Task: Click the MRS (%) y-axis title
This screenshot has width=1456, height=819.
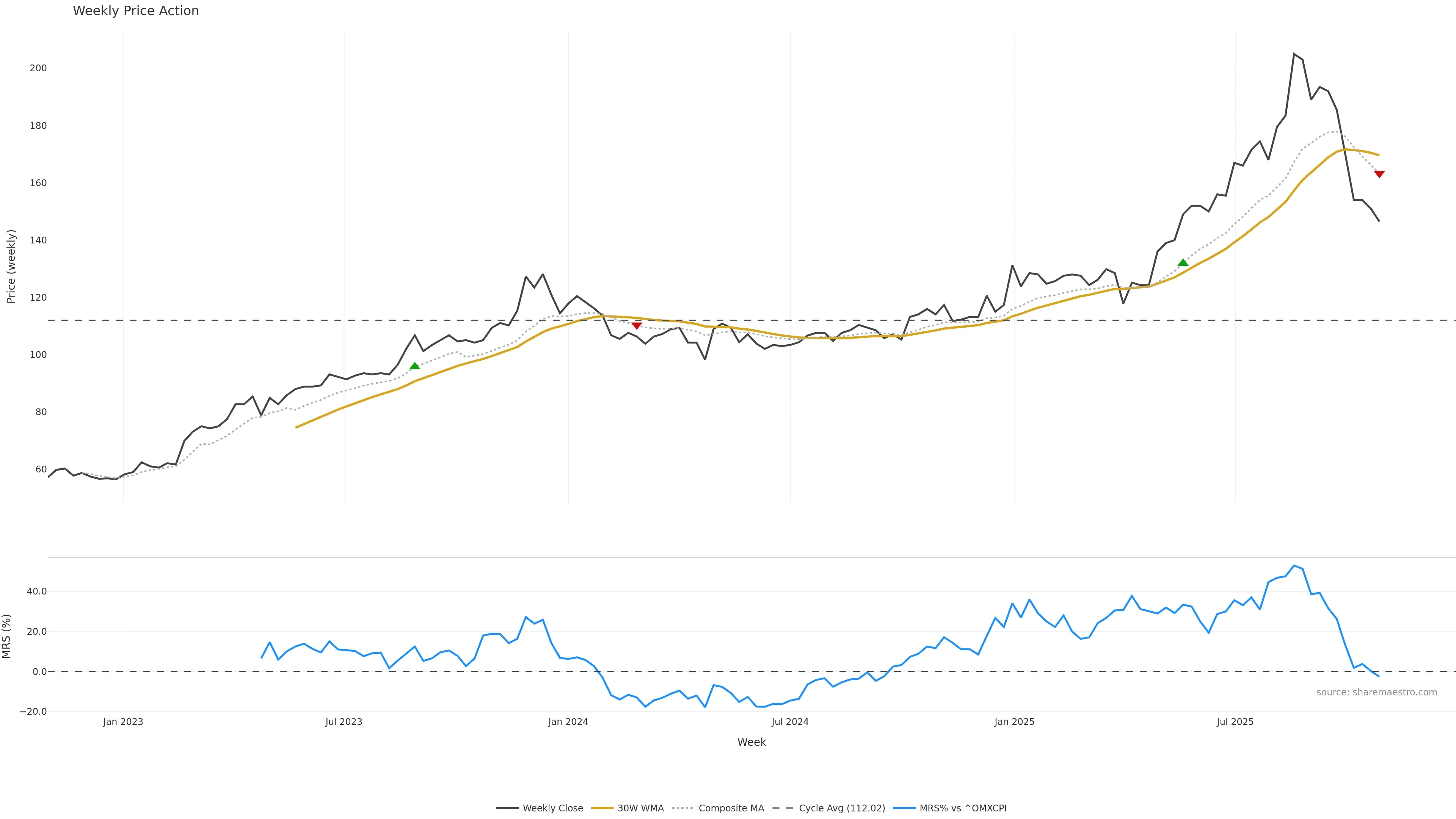Action: coord(7,636)
